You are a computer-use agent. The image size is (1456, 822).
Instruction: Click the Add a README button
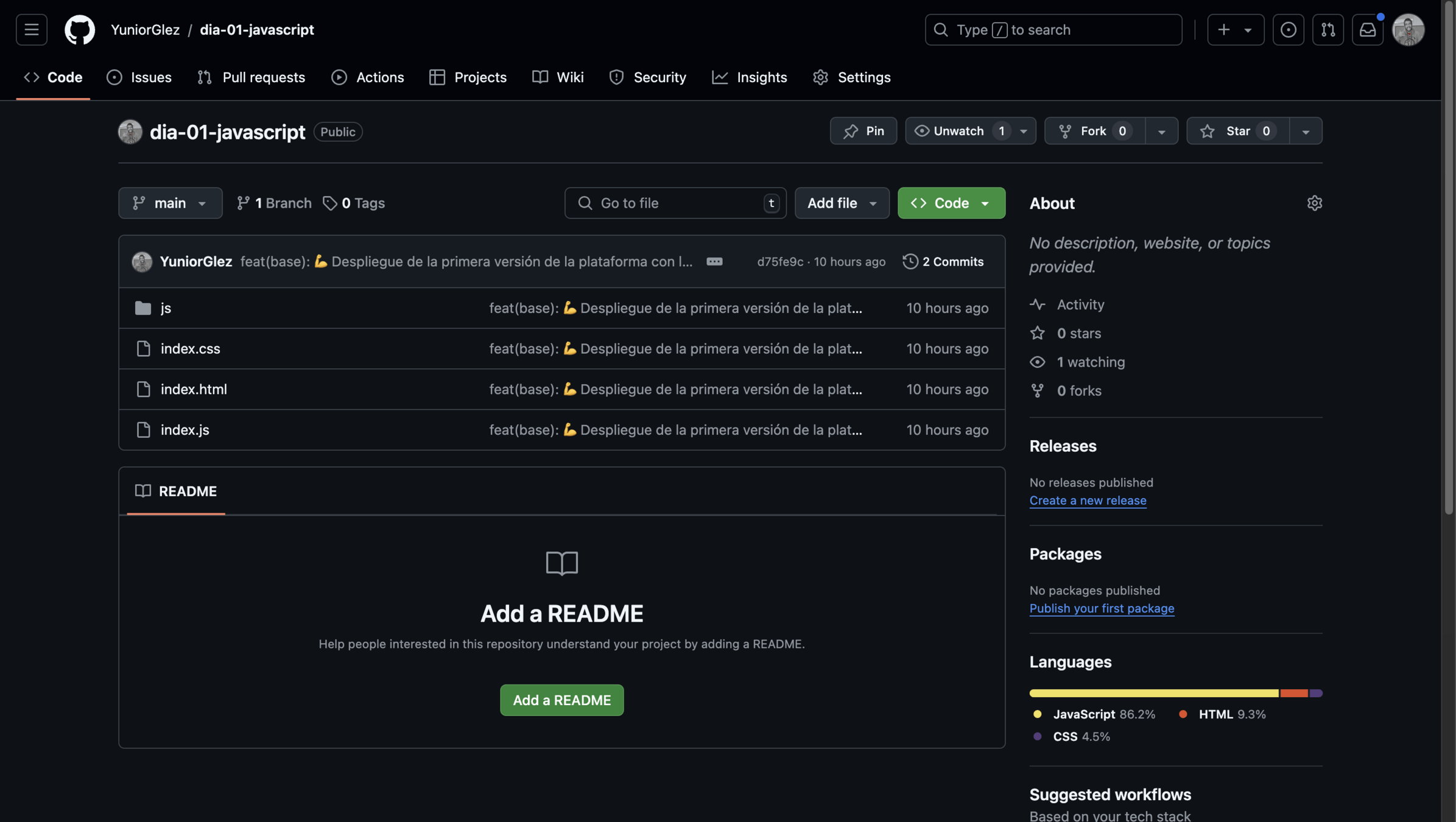click(x=561, y=700)
